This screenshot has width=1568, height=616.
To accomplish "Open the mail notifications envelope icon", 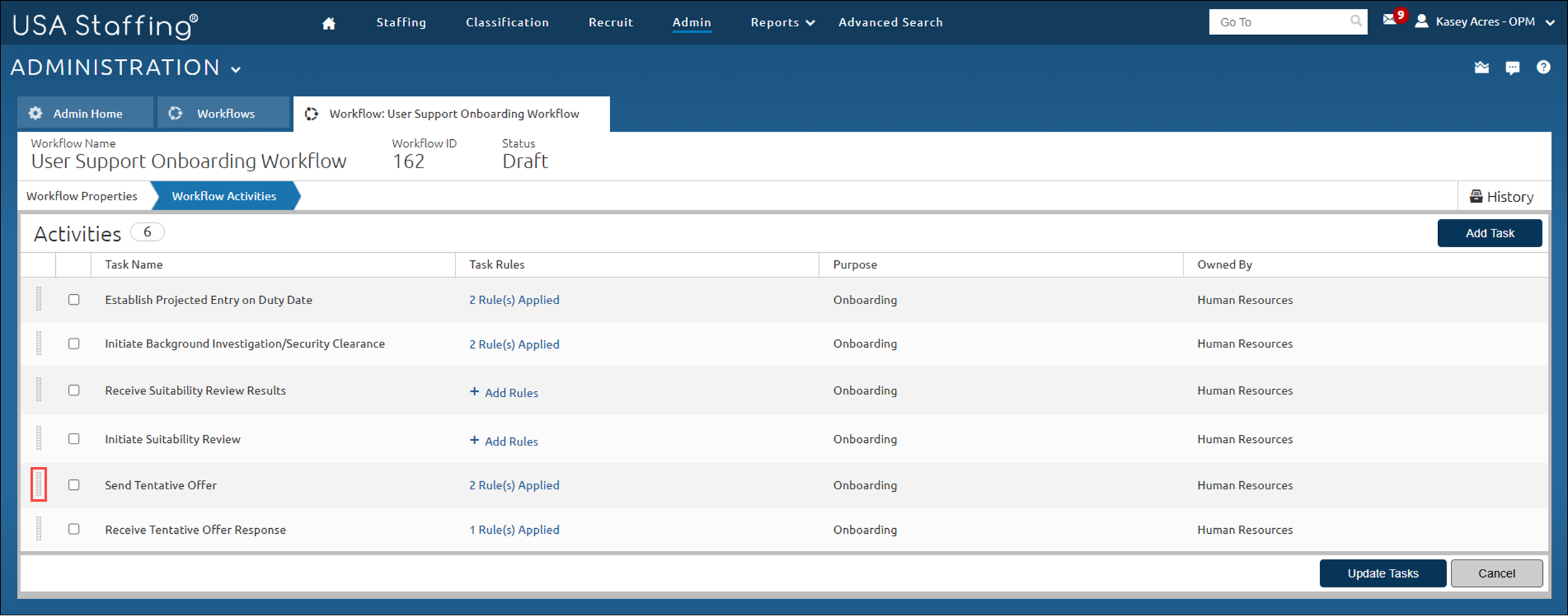I will 1389,20.
